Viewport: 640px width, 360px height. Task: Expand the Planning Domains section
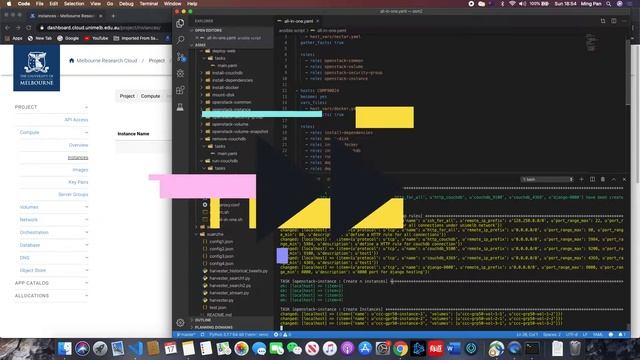point(231,327)
